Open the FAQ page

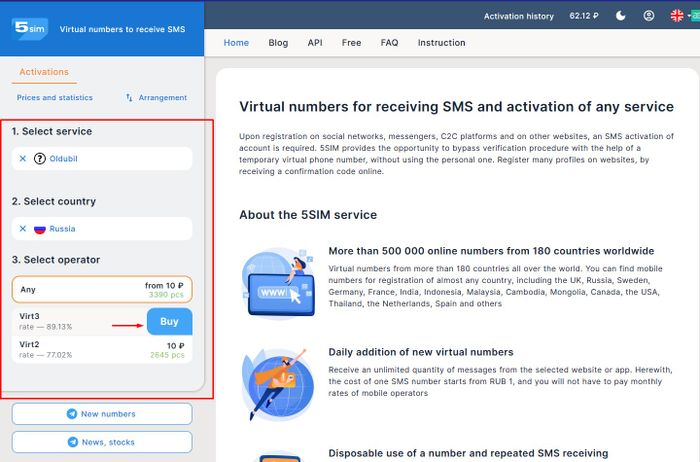click(x=389, y=43)
